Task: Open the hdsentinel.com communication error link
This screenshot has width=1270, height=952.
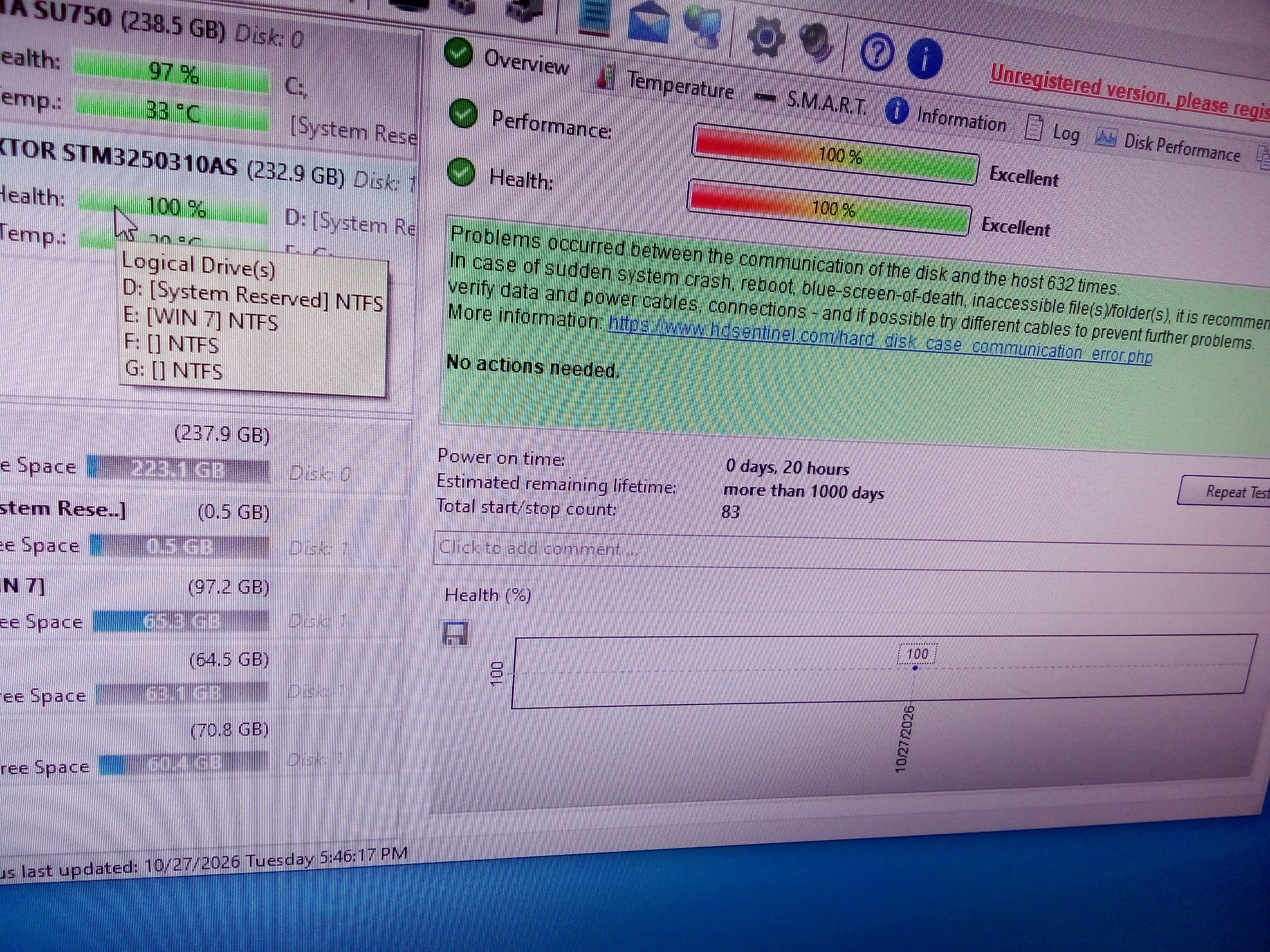Action: click(880, 340)
